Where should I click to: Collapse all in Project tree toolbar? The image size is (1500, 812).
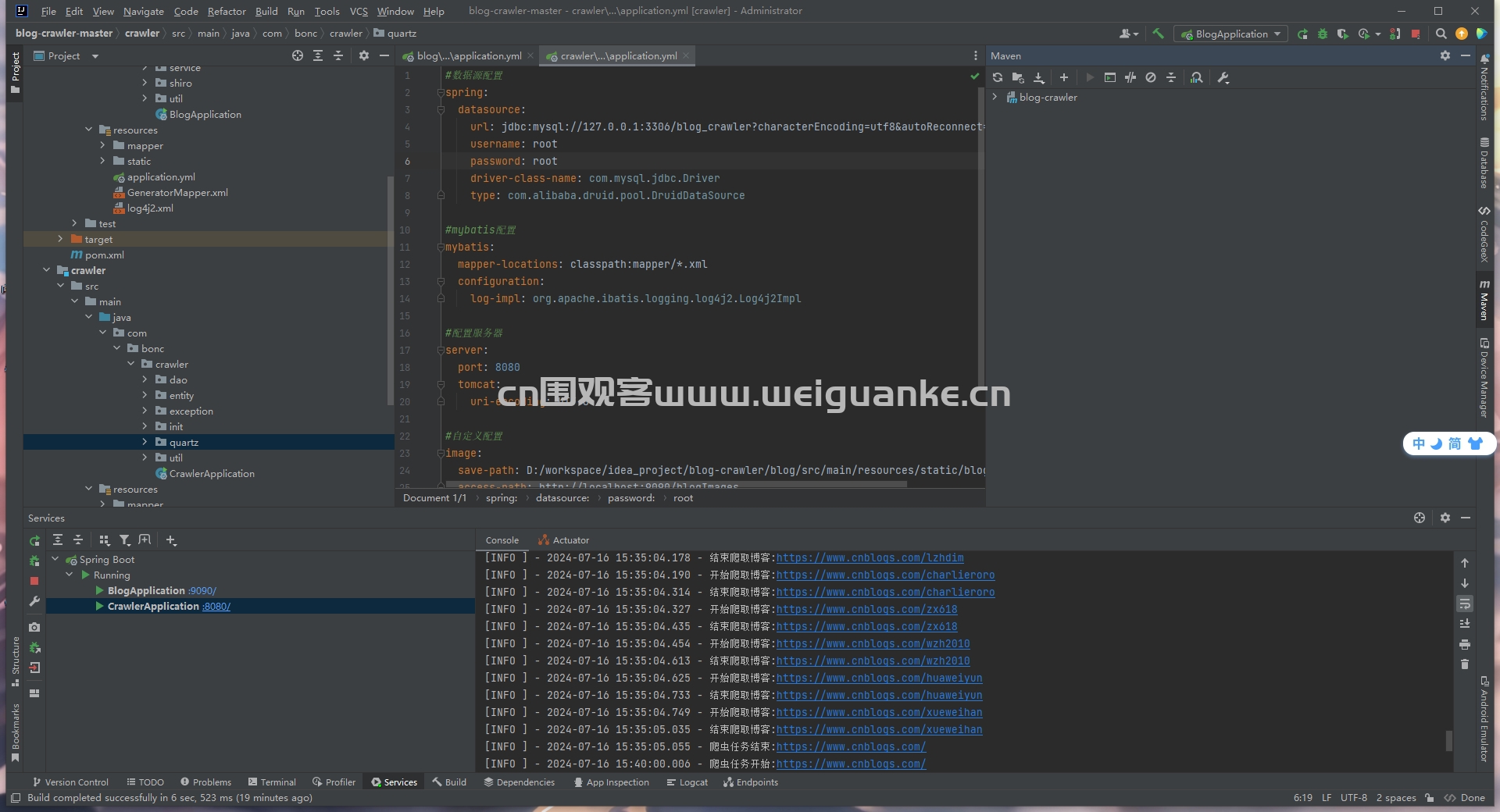tap(338, 55)
